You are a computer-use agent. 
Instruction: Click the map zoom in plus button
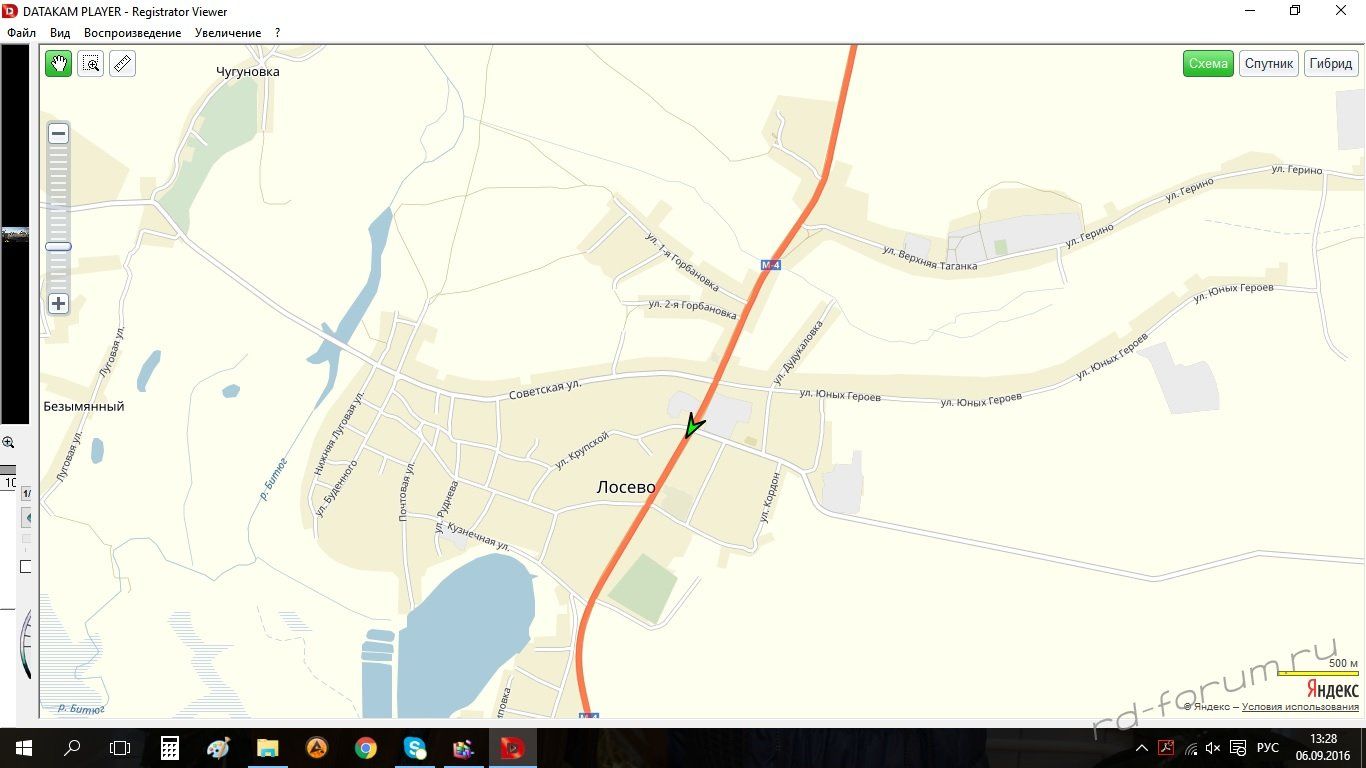pyautogui.click(x=59, y=303)
